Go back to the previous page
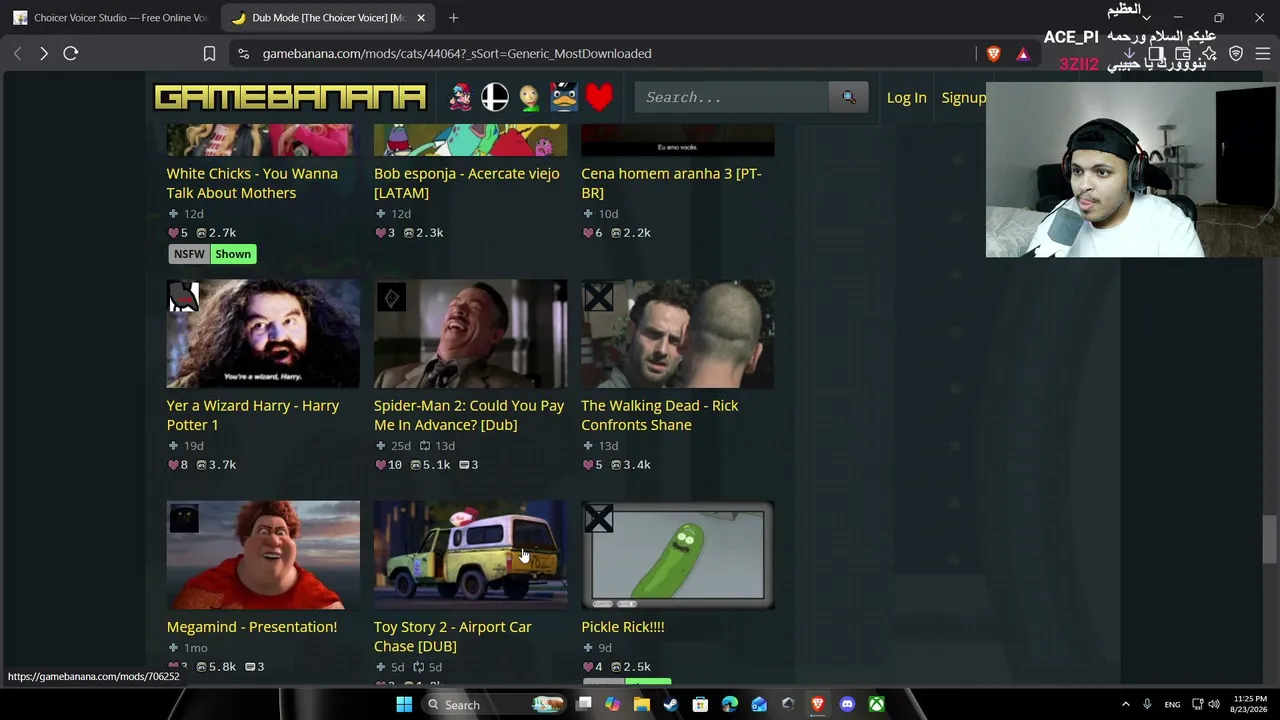 pos(17,53)
